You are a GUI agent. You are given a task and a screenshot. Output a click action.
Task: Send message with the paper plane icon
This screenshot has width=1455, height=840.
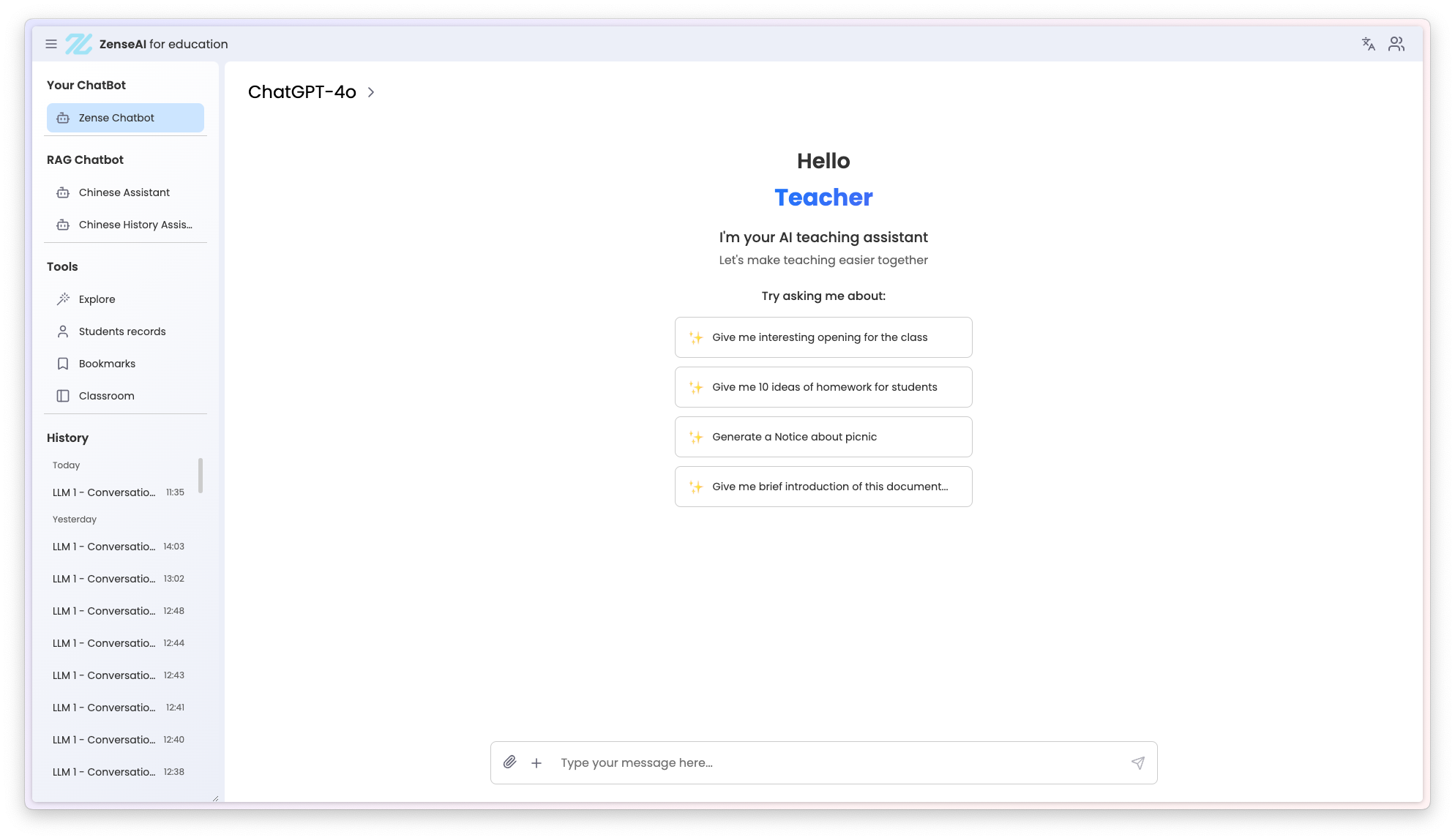point(1137,762)
